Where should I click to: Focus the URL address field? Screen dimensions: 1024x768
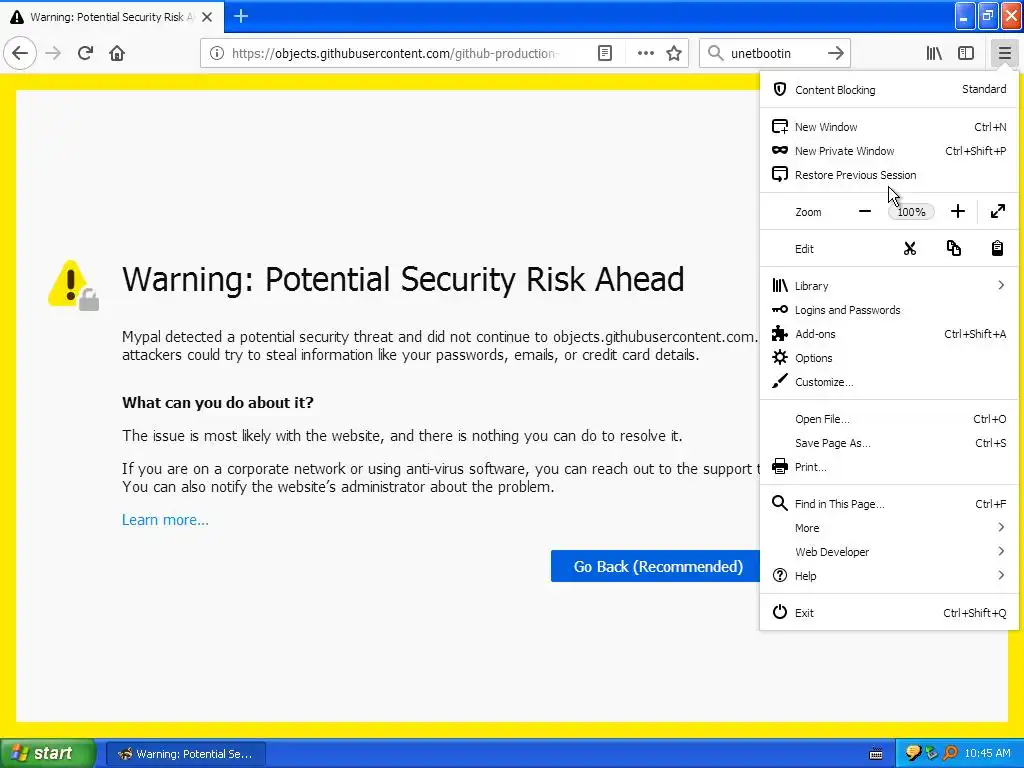pyautogui.click(x=394, y=53)
